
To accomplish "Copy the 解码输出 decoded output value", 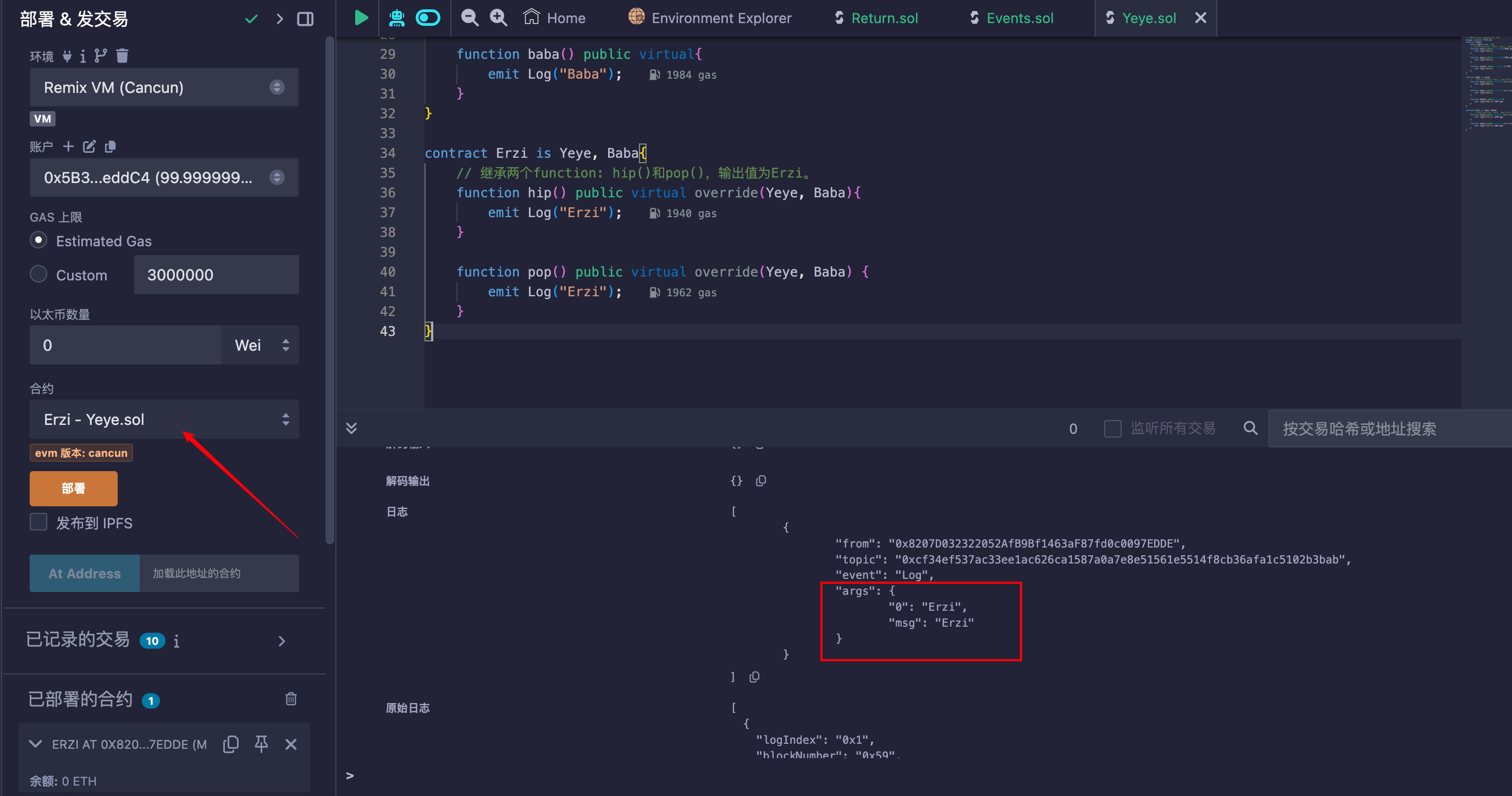I will pos(761,481).
